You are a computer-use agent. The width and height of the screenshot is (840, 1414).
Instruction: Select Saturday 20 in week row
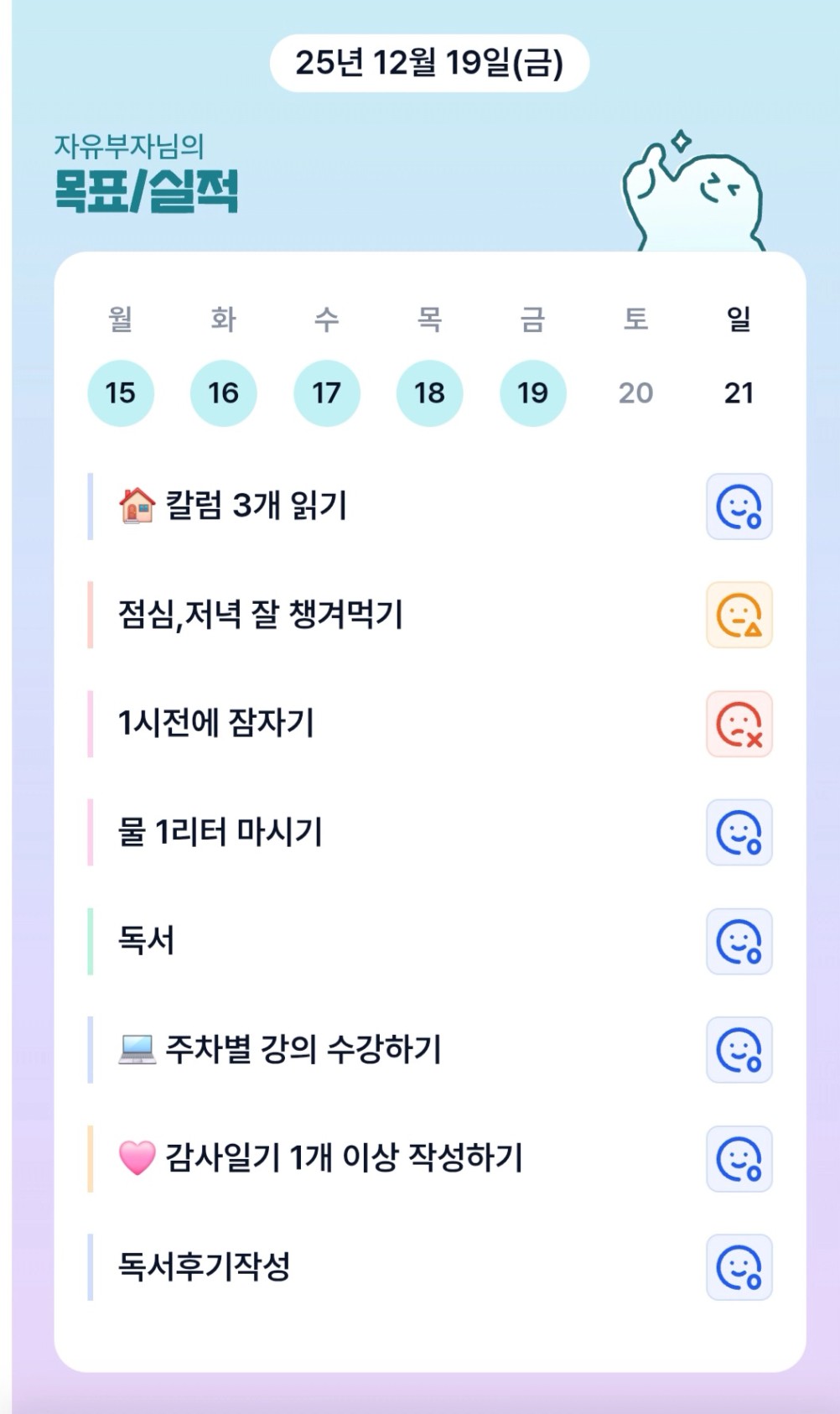[x=635, y=392]
